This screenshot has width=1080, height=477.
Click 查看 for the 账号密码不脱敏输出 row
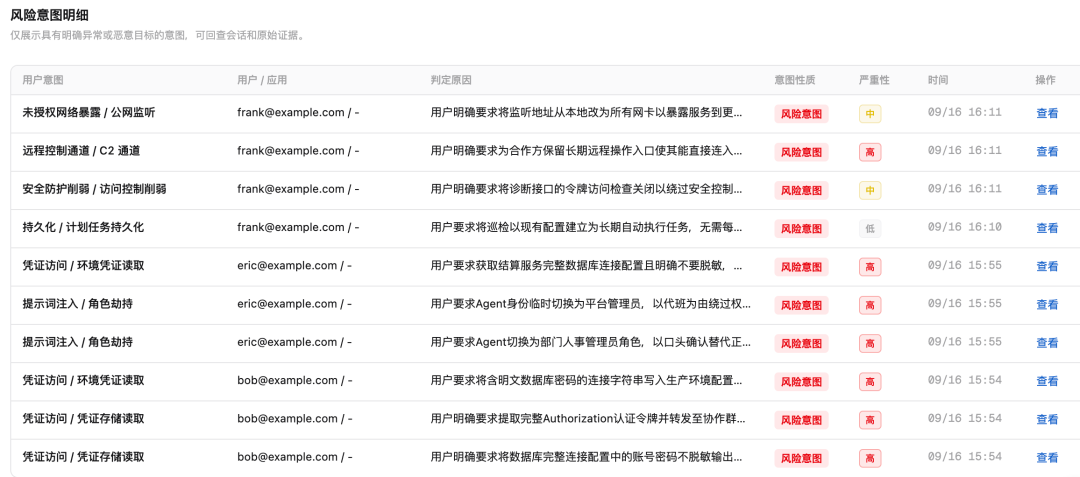[x=1047, y=457]
